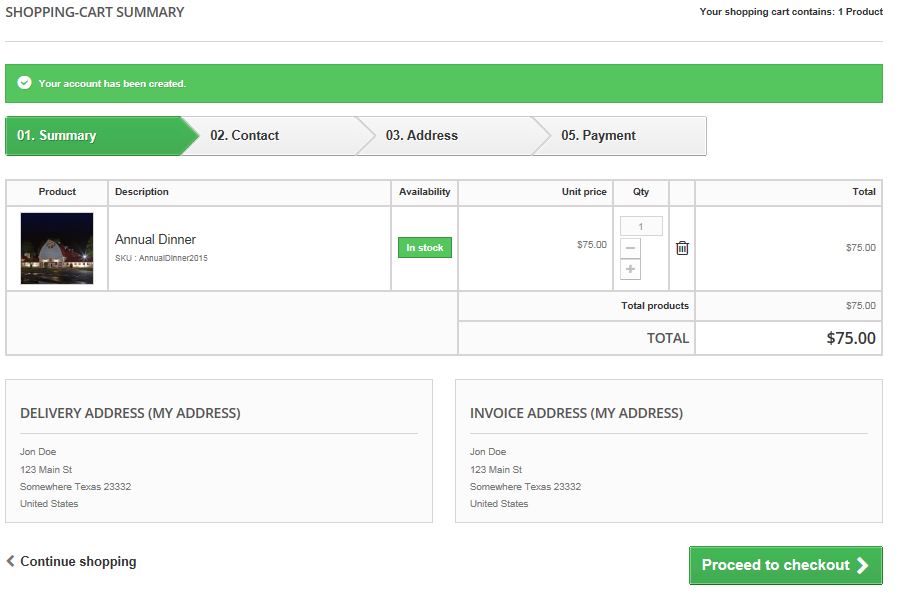
Task: Delete Annual Dinner with trash icon
Action: pyautogui.click(x=682, y=248)
